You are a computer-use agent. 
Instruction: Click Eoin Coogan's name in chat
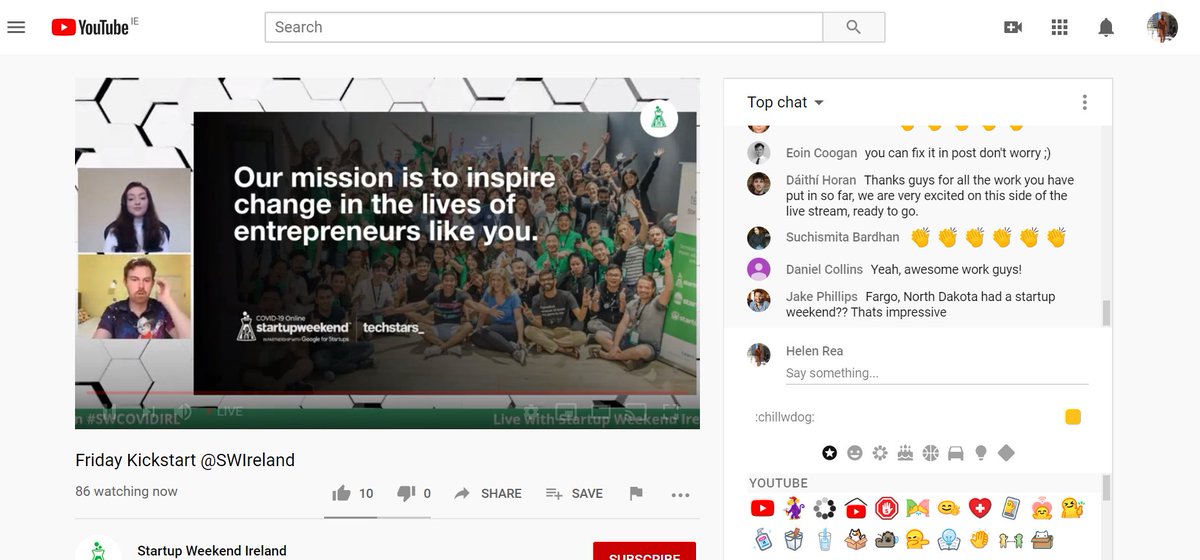point(822,153)
